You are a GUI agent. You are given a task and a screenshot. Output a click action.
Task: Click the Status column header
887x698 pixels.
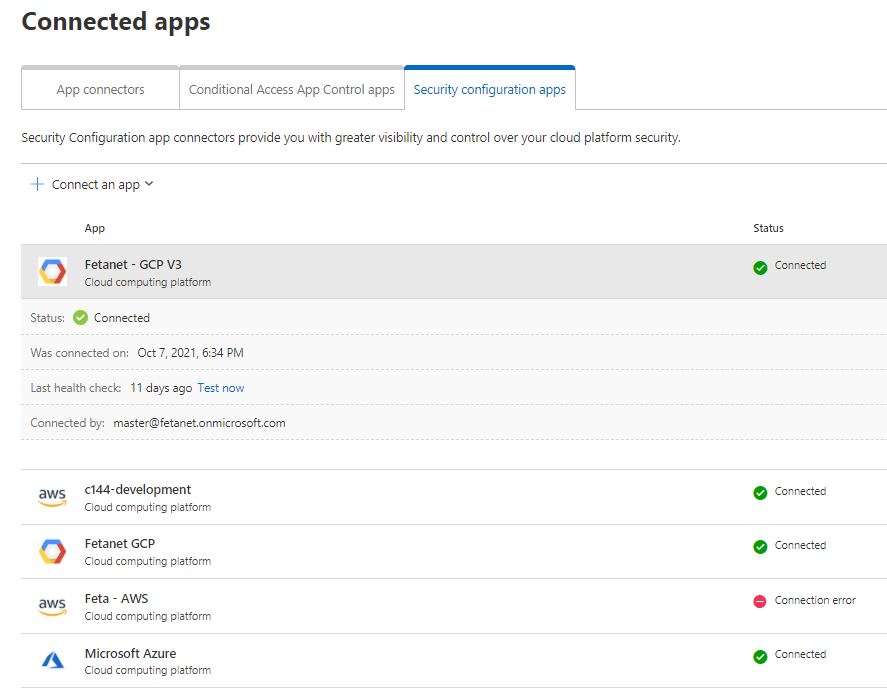point(768,229)
